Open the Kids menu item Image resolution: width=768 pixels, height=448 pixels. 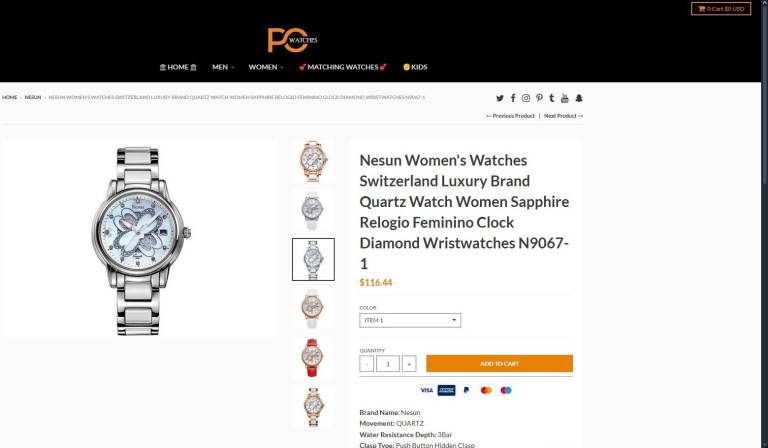415,67
